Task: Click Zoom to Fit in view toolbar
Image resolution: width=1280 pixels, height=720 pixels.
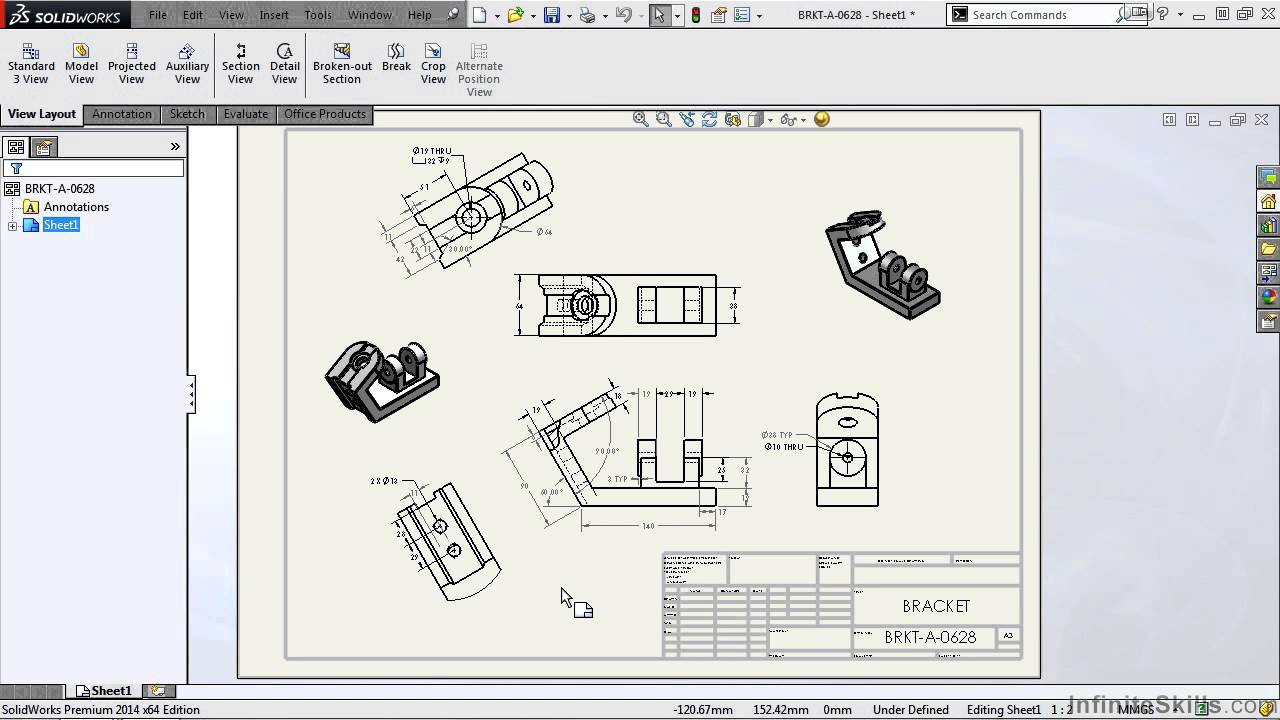Action: (640, 119)
